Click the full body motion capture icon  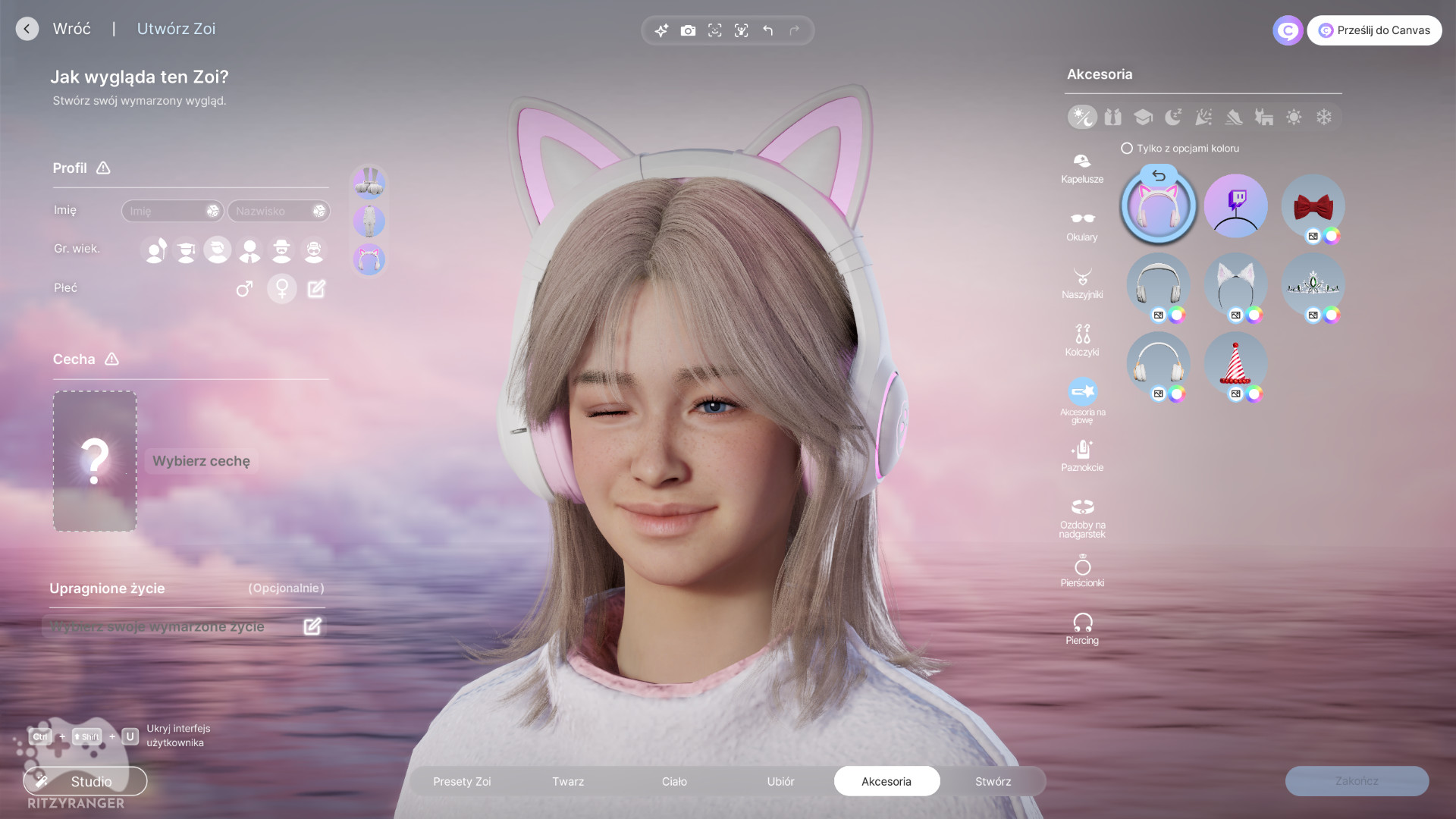741,30
